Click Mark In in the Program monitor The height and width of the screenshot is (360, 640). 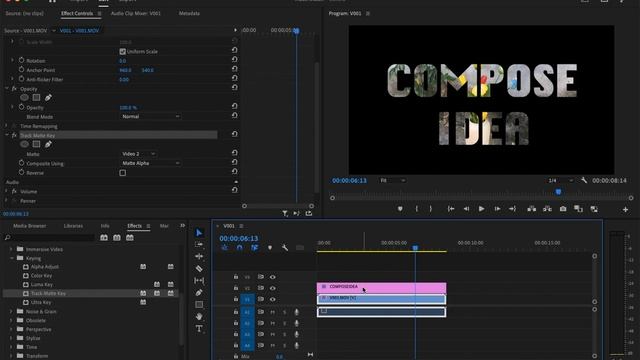[x=416, y=209]
